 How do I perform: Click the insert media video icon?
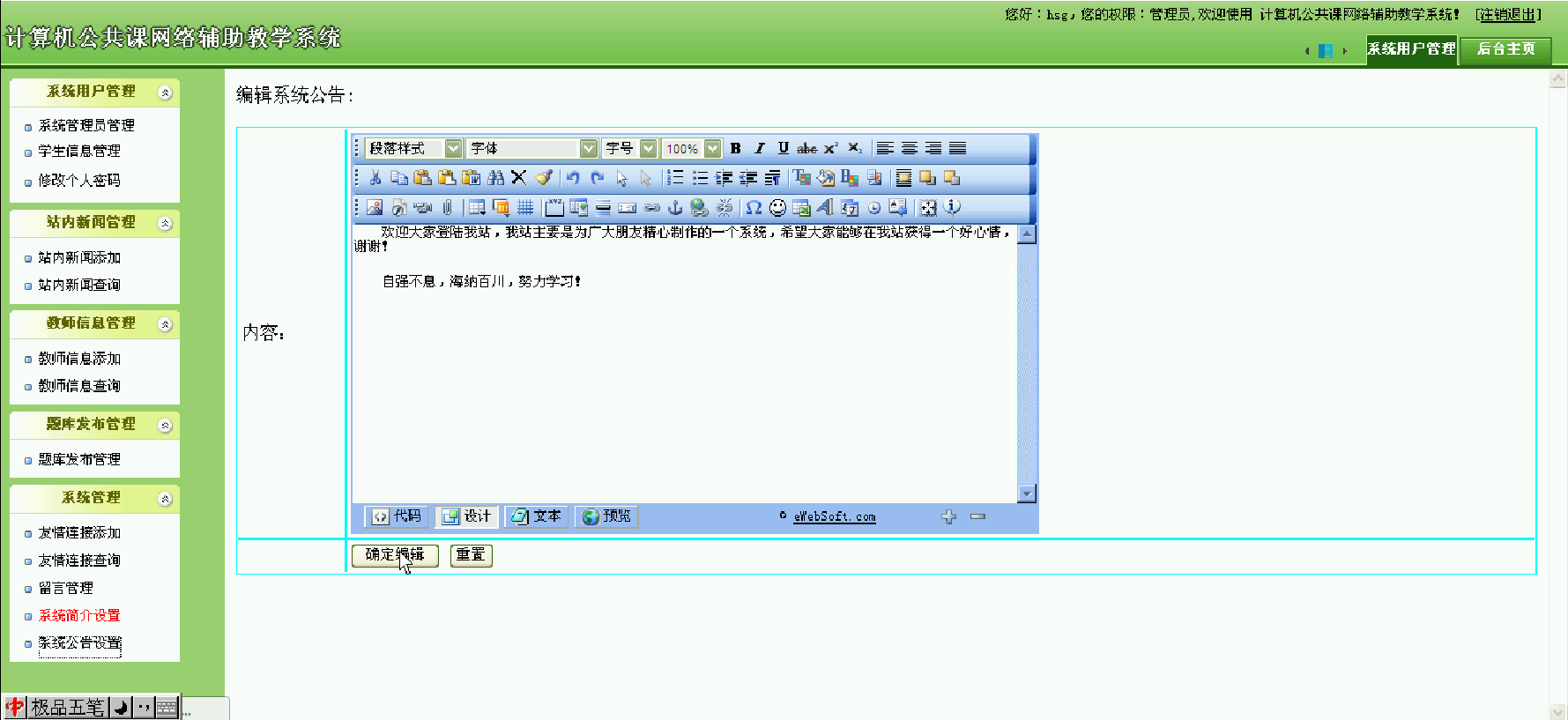(423, 208)
